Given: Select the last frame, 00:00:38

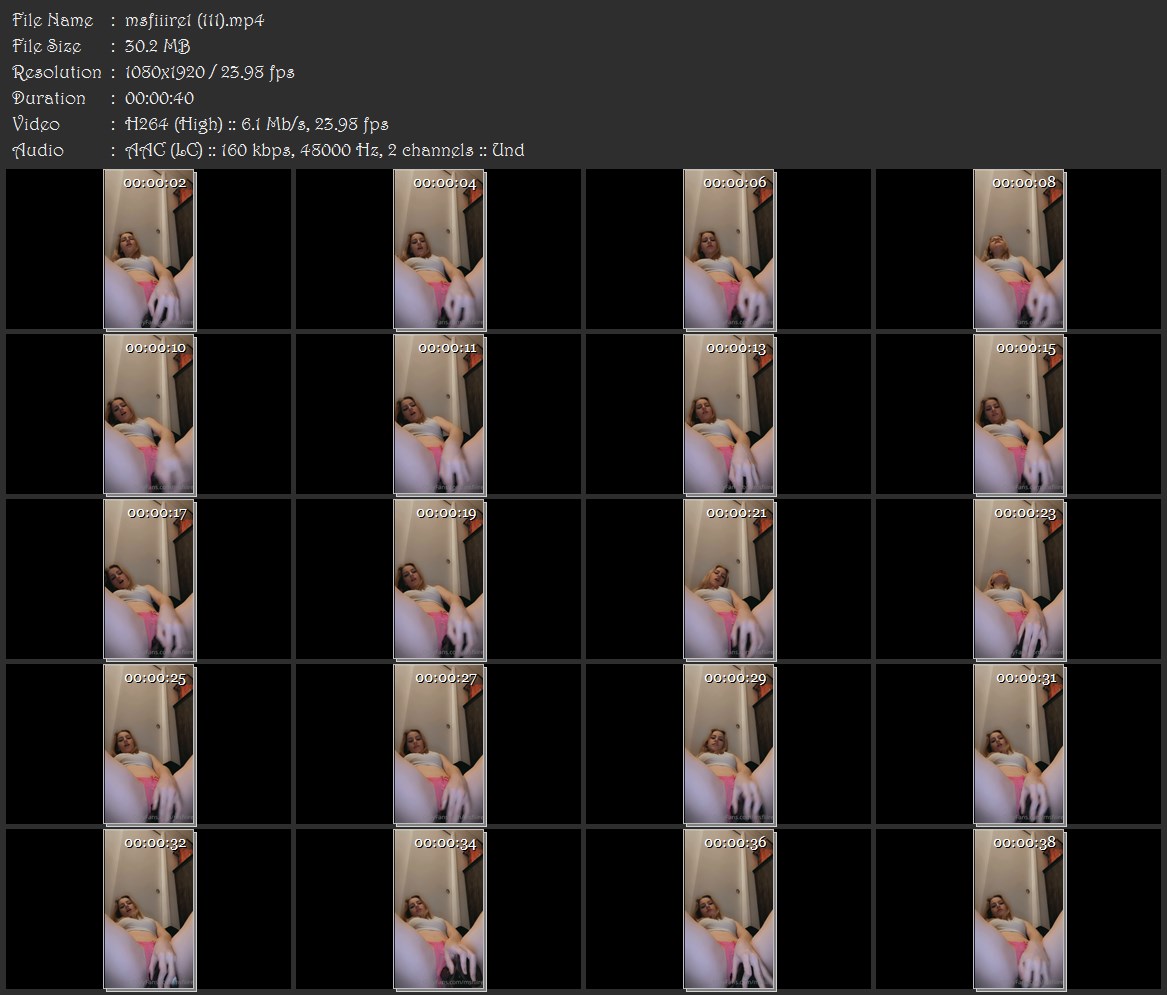Looking at the screenshot, I should 1020,910.
